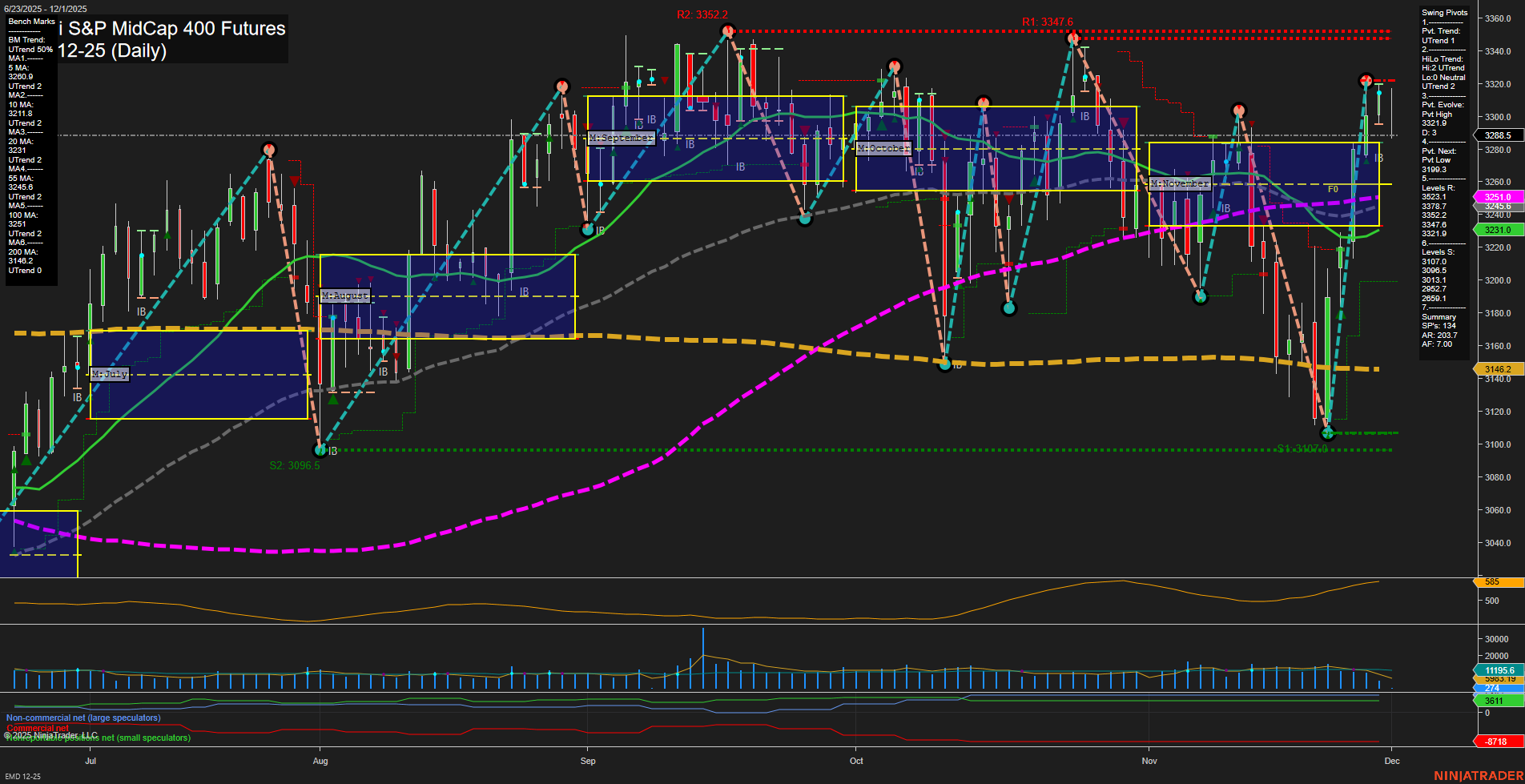Image resolution: width=1525 pixels, height=784 pixels.
Task: Click the S2: 3096.5 support label
Action: pyautogui.click(x=295, y=466)
